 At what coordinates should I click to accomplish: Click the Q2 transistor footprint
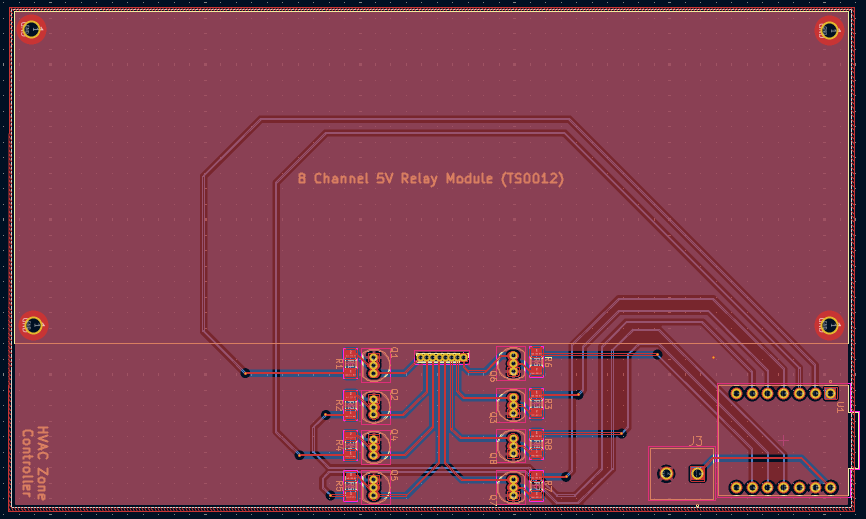coord(376,405)
